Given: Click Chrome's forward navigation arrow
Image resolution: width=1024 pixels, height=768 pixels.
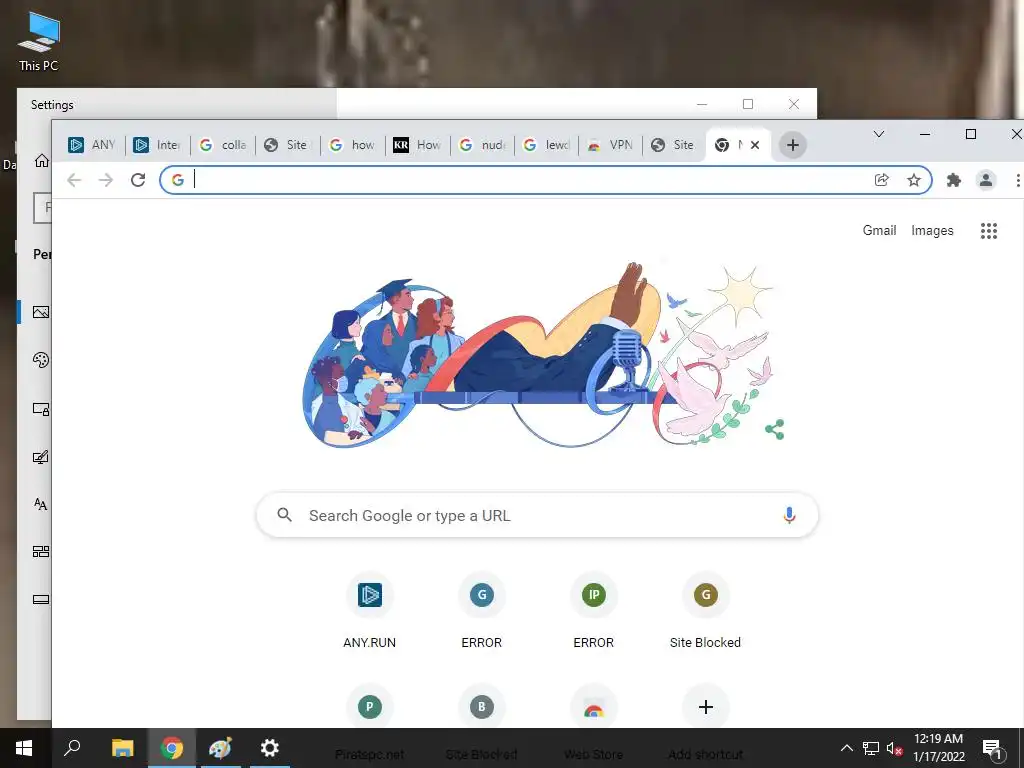Looking at the screenshot, I should pos(106,180).
